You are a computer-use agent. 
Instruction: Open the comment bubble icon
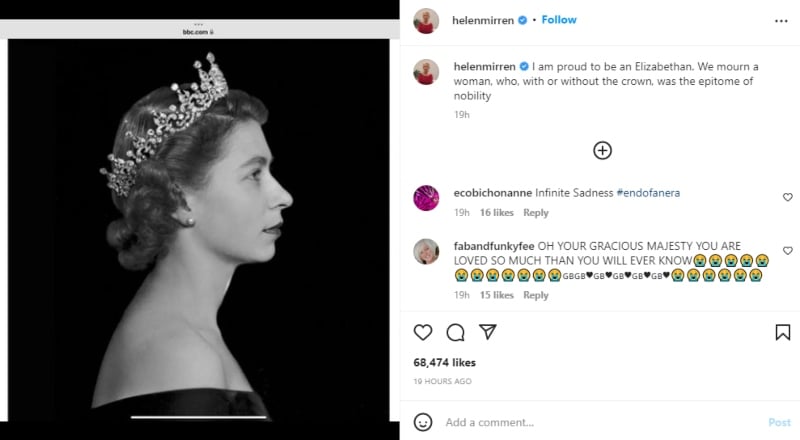[455, 332]
